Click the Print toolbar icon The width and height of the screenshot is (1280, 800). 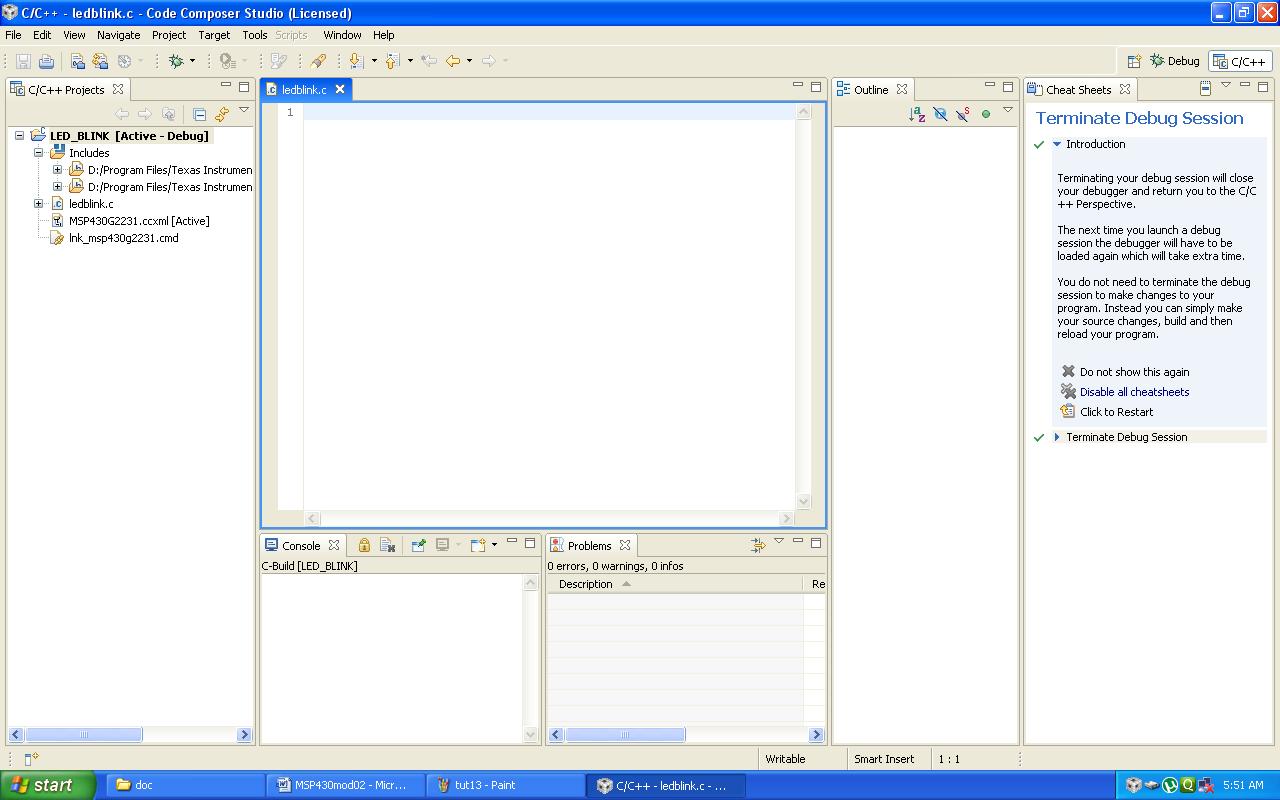(46, 61)
